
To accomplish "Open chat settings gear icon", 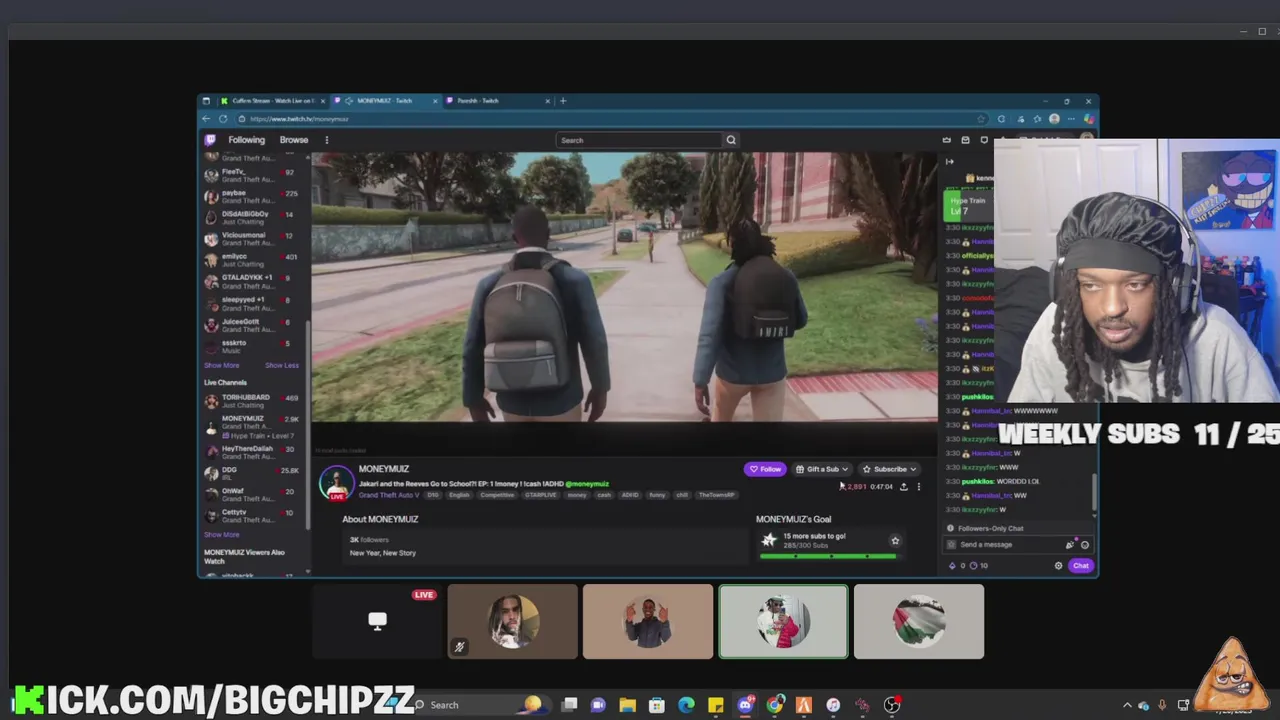I will [x=1059, y=566].
